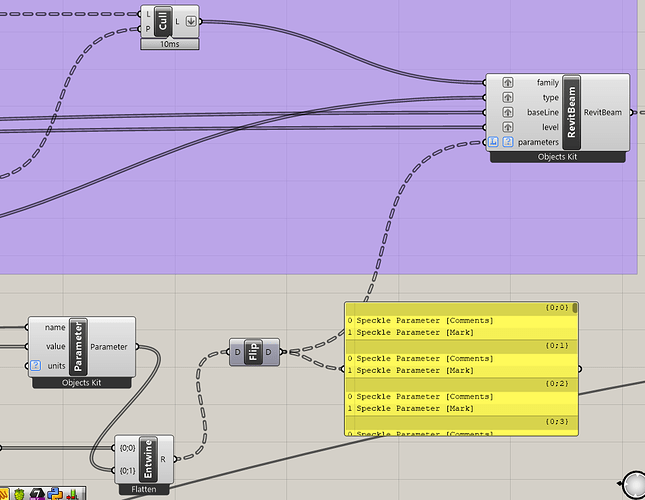Click the D input on Flip
The image size is (645, 500).
click(x=237, y=352)
